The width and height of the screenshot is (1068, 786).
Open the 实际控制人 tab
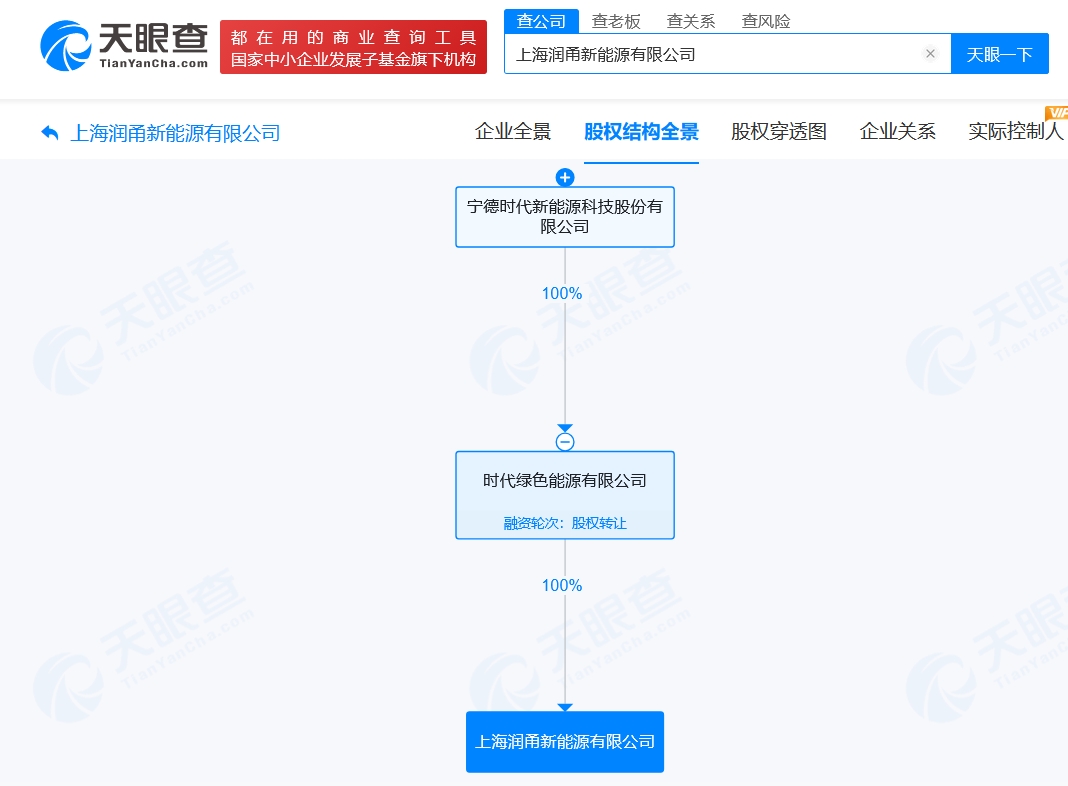(x=1015, y=131)
